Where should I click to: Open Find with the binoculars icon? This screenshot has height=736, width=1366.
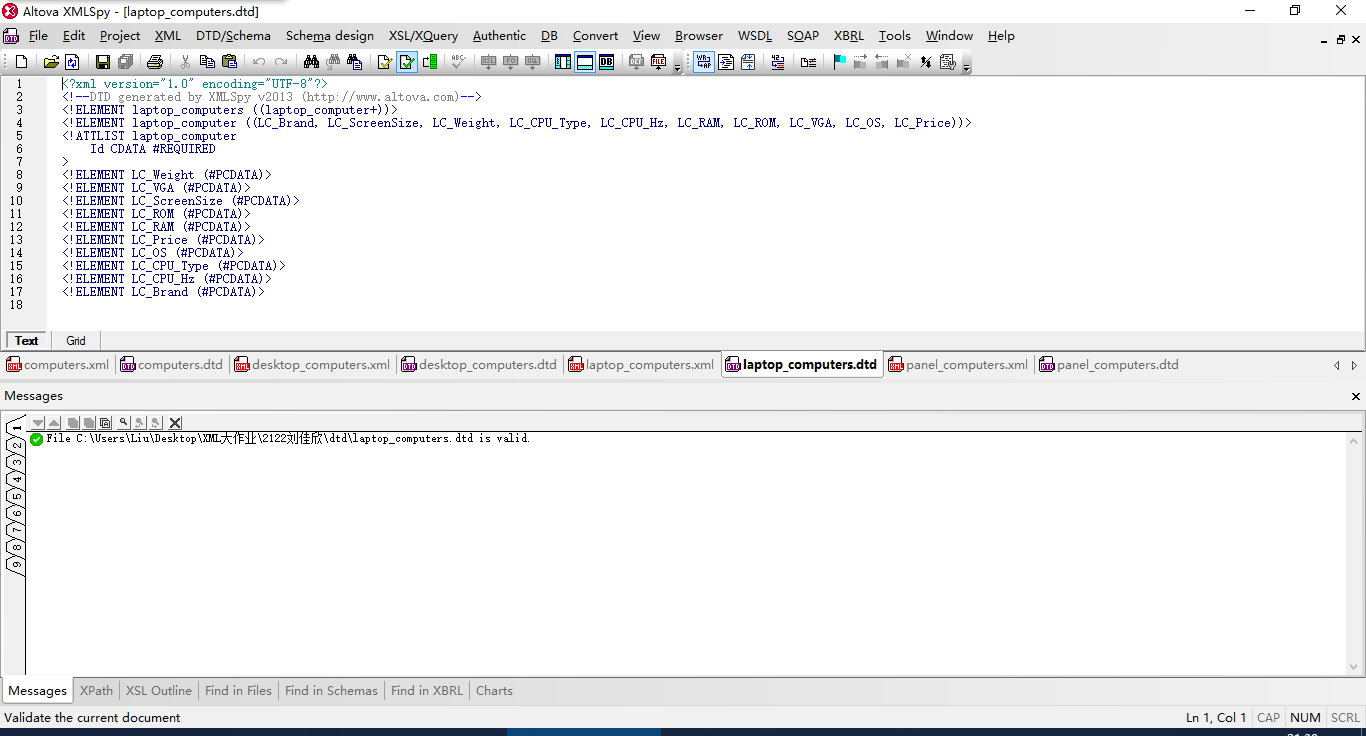(311, 62)
